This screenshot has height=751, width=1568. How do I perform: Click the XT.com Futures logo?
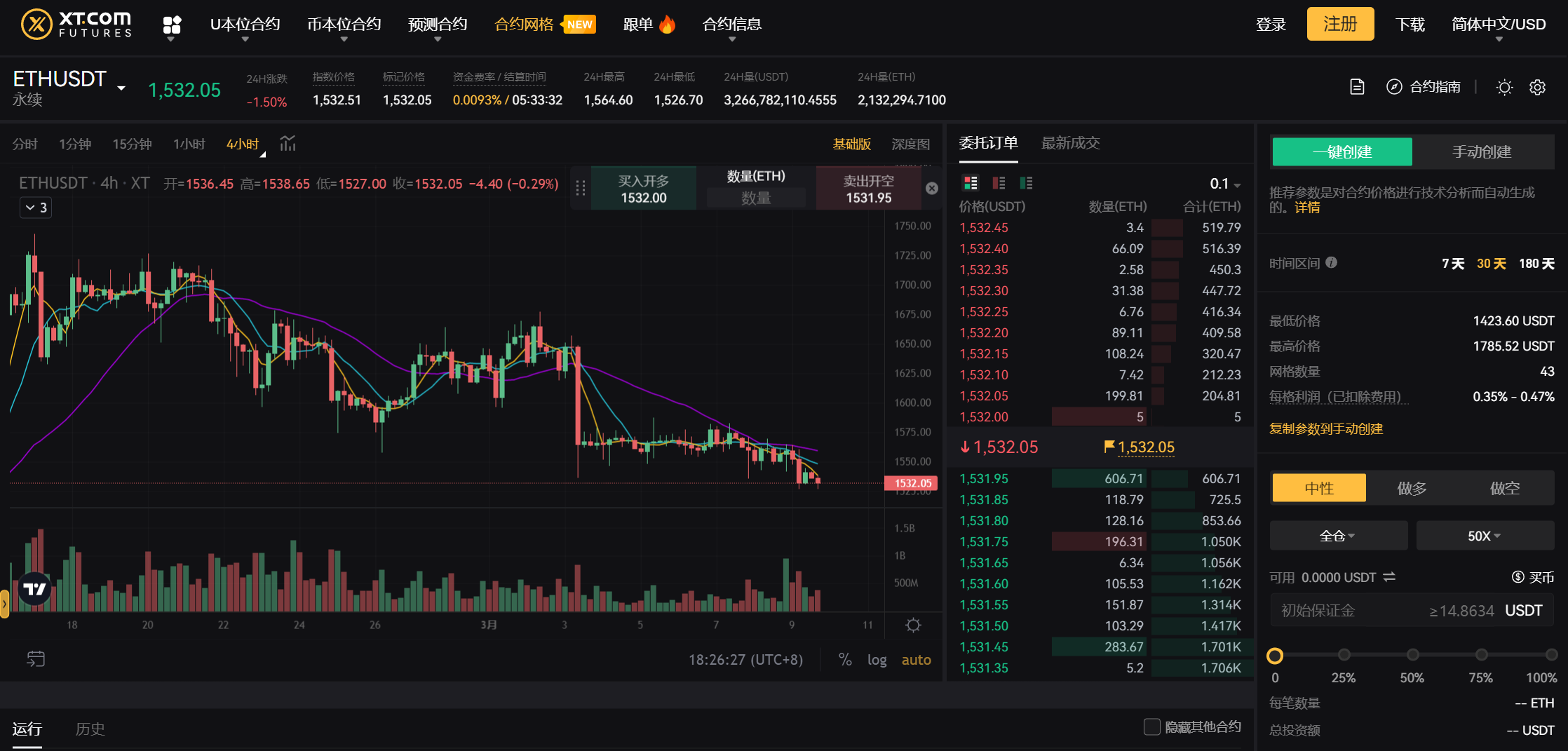click(x=76, y=25)
